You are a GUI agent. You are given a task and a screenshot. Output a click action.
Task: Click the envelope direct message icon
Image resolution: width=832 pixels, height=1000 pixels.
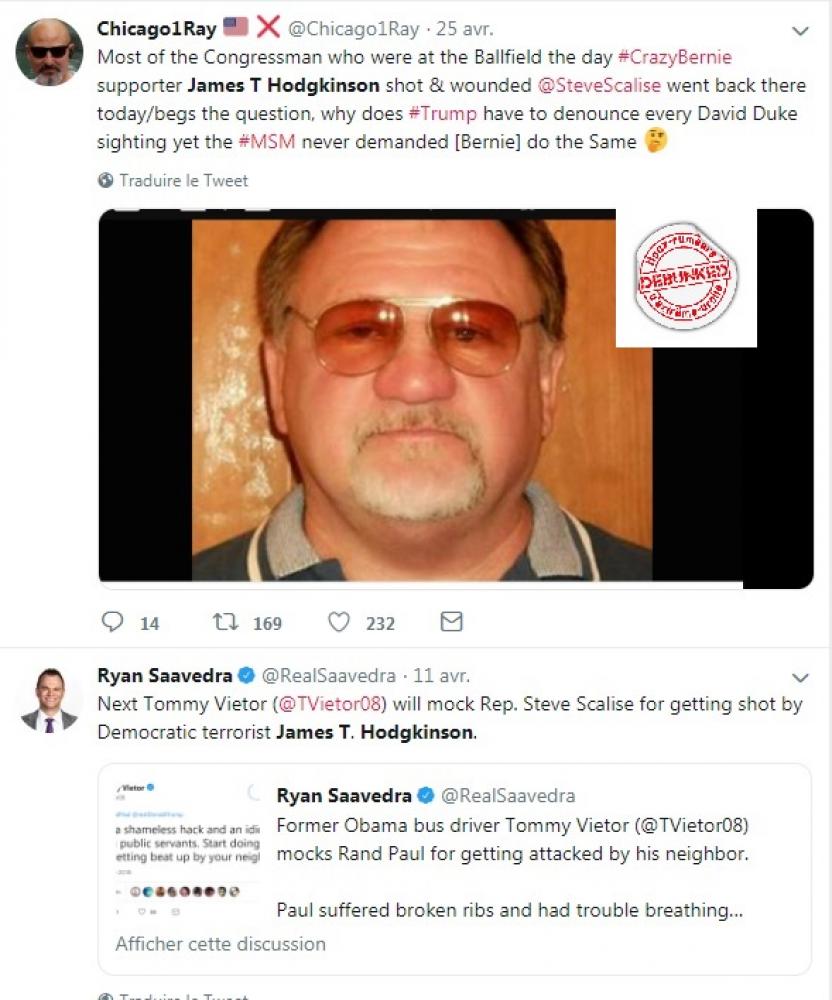[452, 622]
